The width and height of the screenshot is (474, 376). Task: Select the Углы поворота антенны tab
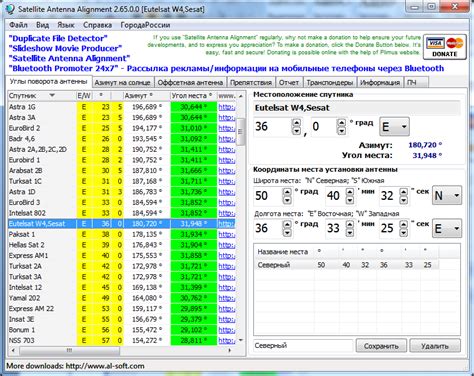pos(48,81)
